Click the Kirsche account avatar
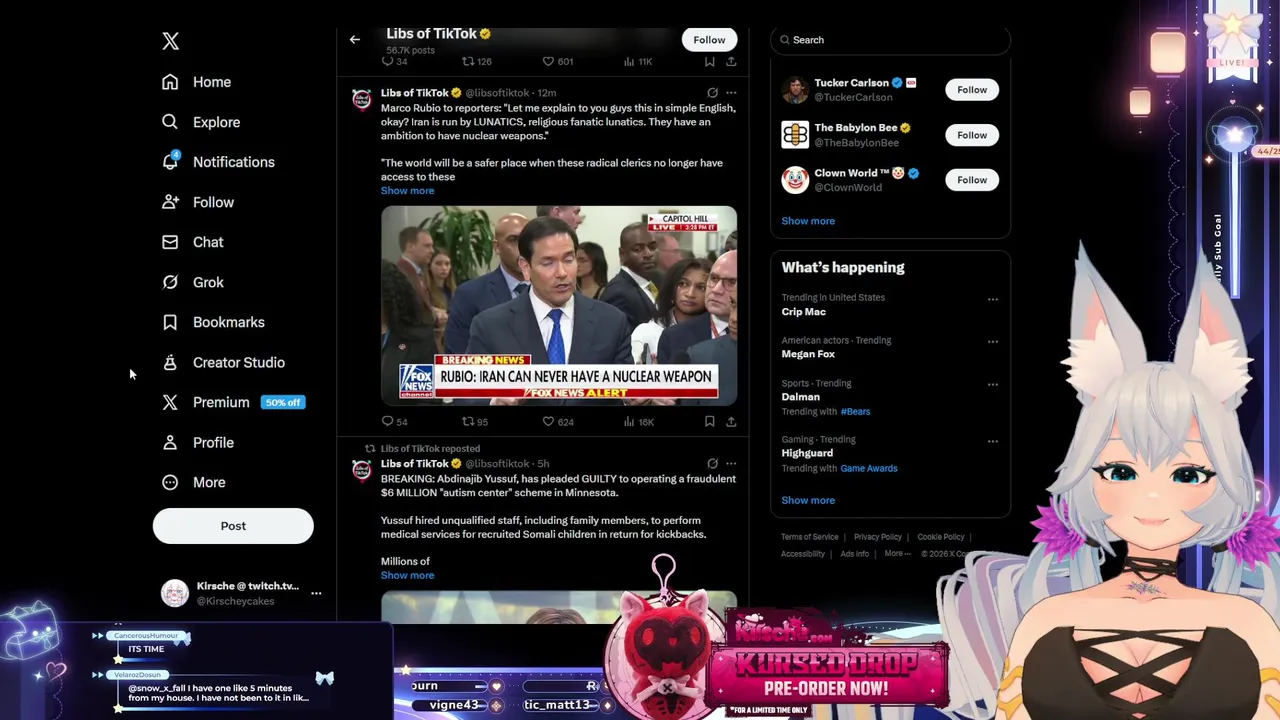1280x720 pixels. point(175,593)
